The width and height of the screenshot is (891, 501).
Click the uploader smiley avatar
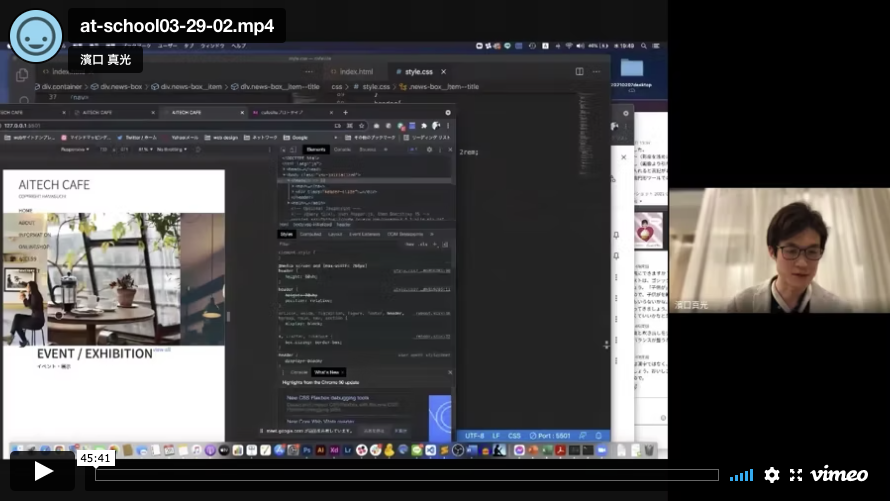pos(36,36)
